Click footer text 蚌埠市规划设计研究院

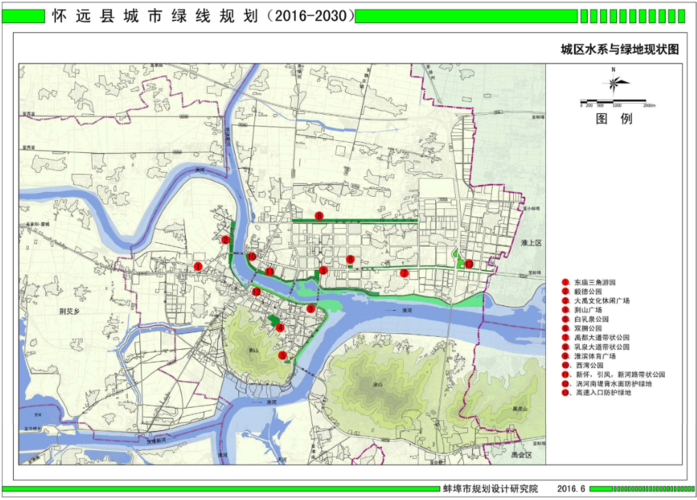tap(490, 488)
